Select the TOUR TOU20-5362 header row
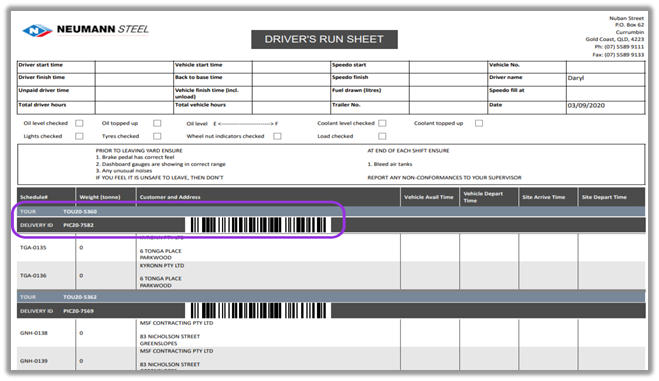 coord(331,297)
